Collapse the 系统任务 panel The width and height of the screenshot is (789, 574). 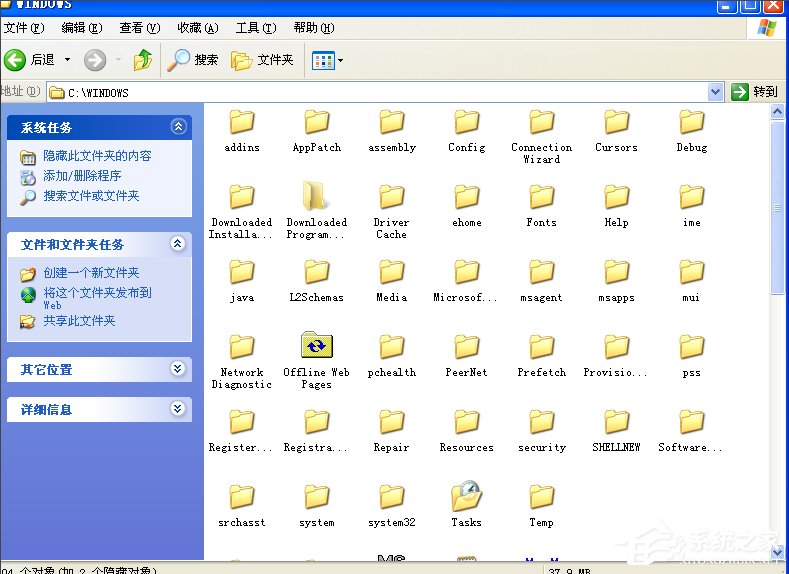pos(178,127)
